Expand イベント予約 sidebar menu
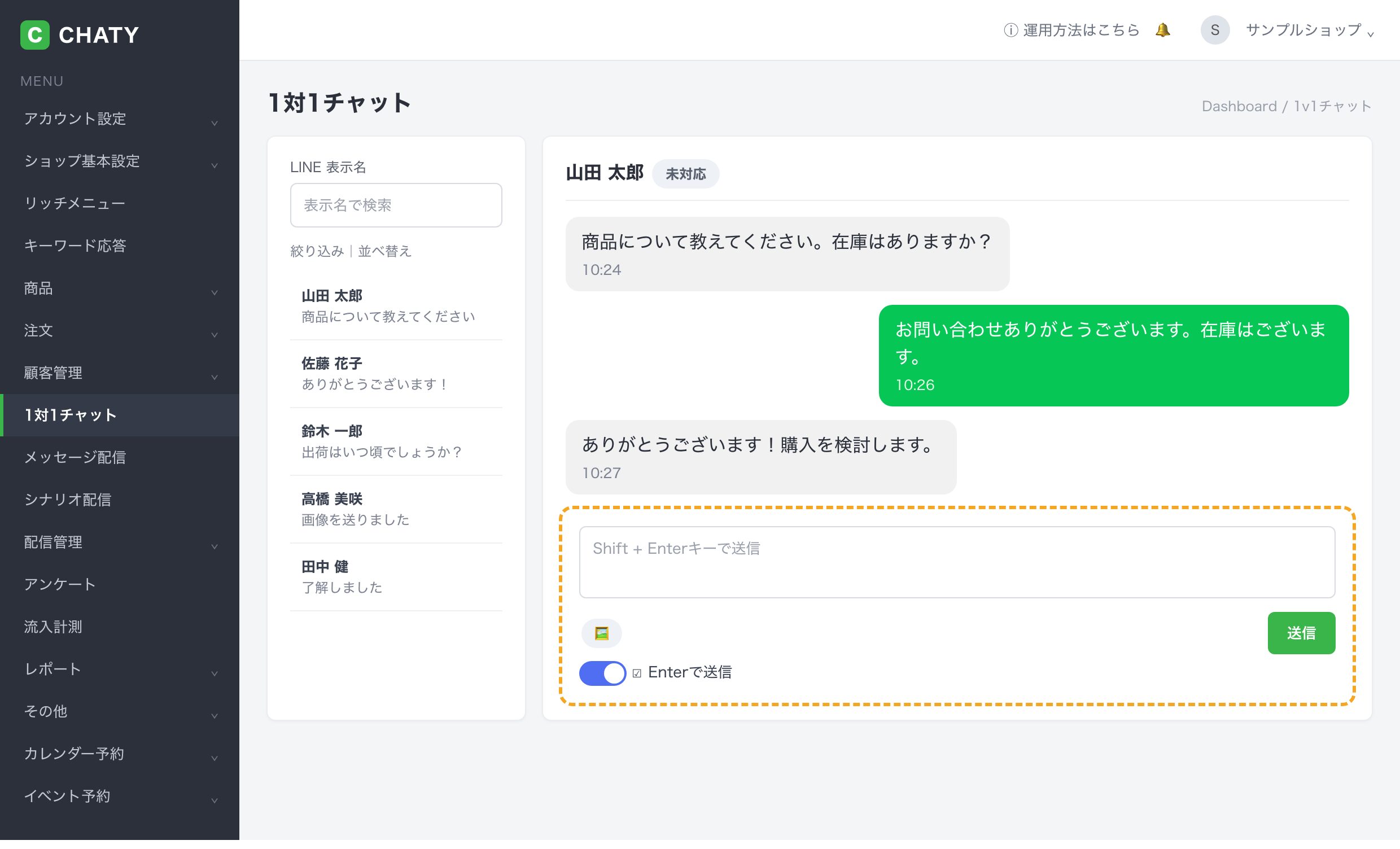 [x=119, y=795]
